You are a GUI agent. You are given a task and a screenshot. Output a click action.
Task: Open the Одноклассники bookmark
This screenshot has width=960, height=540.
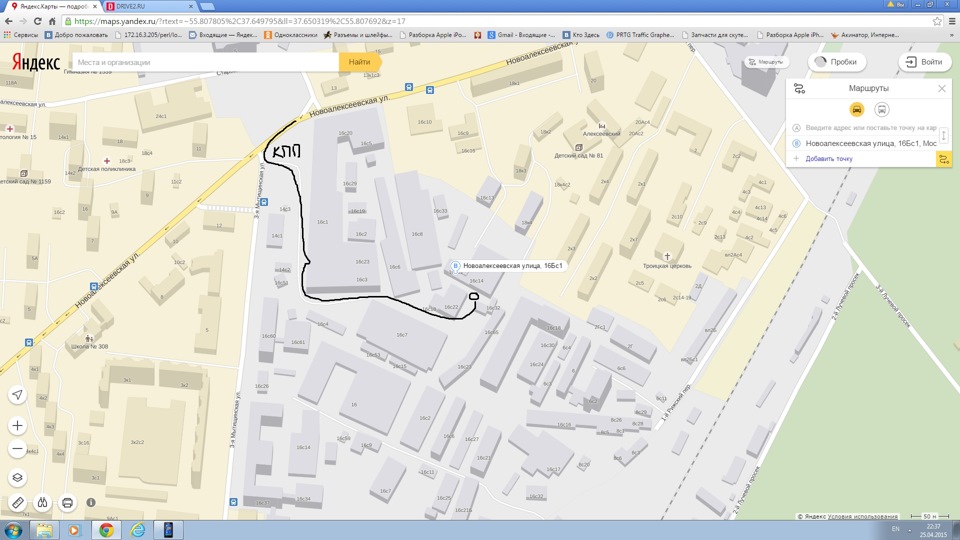pyautogui.click(x=291, y=35)
